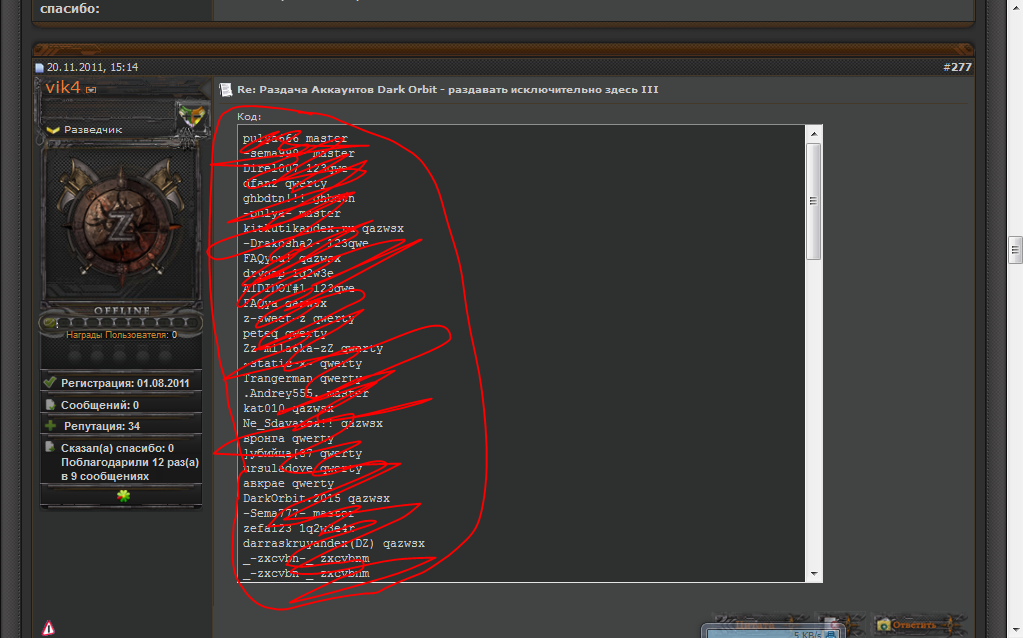Screen dimensions: 1023x638
Task: Click the folder icon on the Ответить button
Action: click(883, 624)
